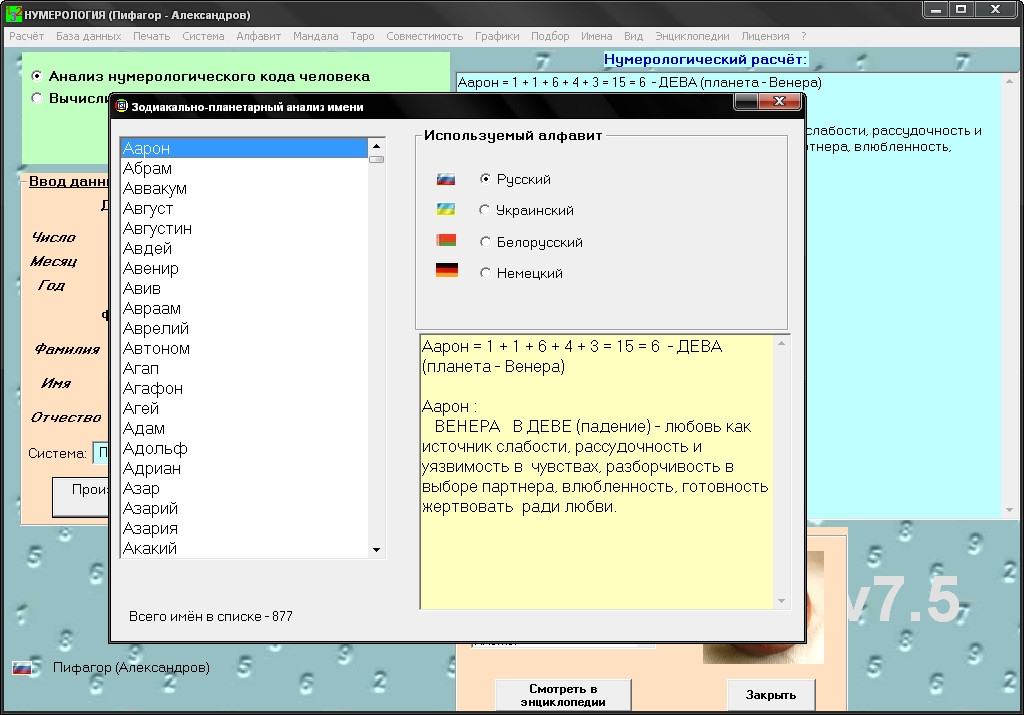The image size is (1024, 715).
Task: Select the Украинский alphabet option
Action: point(485,210)
